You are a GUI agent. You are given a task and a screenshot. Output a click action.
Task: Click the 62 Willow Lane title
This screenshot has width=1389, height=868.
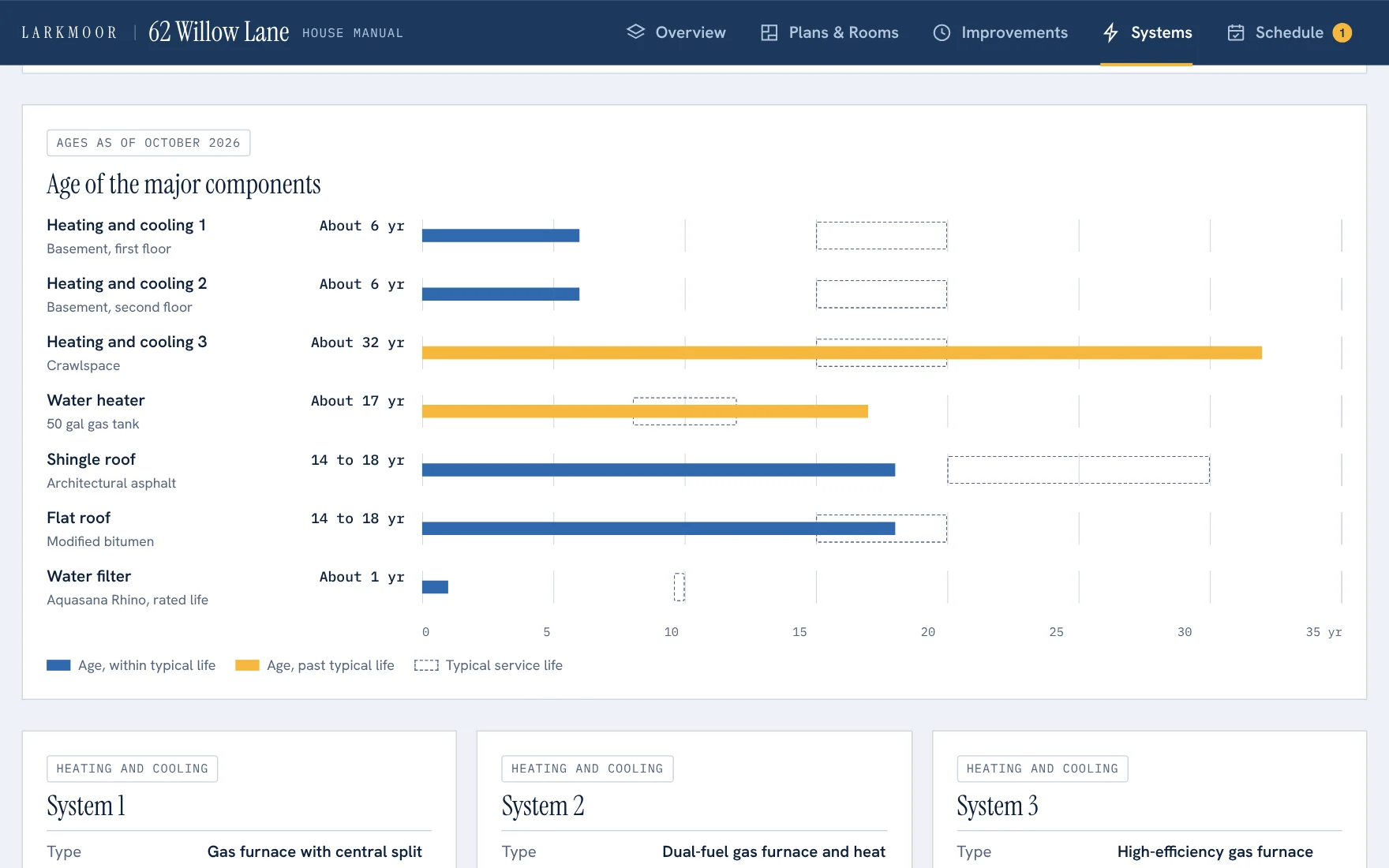(219, 32)
